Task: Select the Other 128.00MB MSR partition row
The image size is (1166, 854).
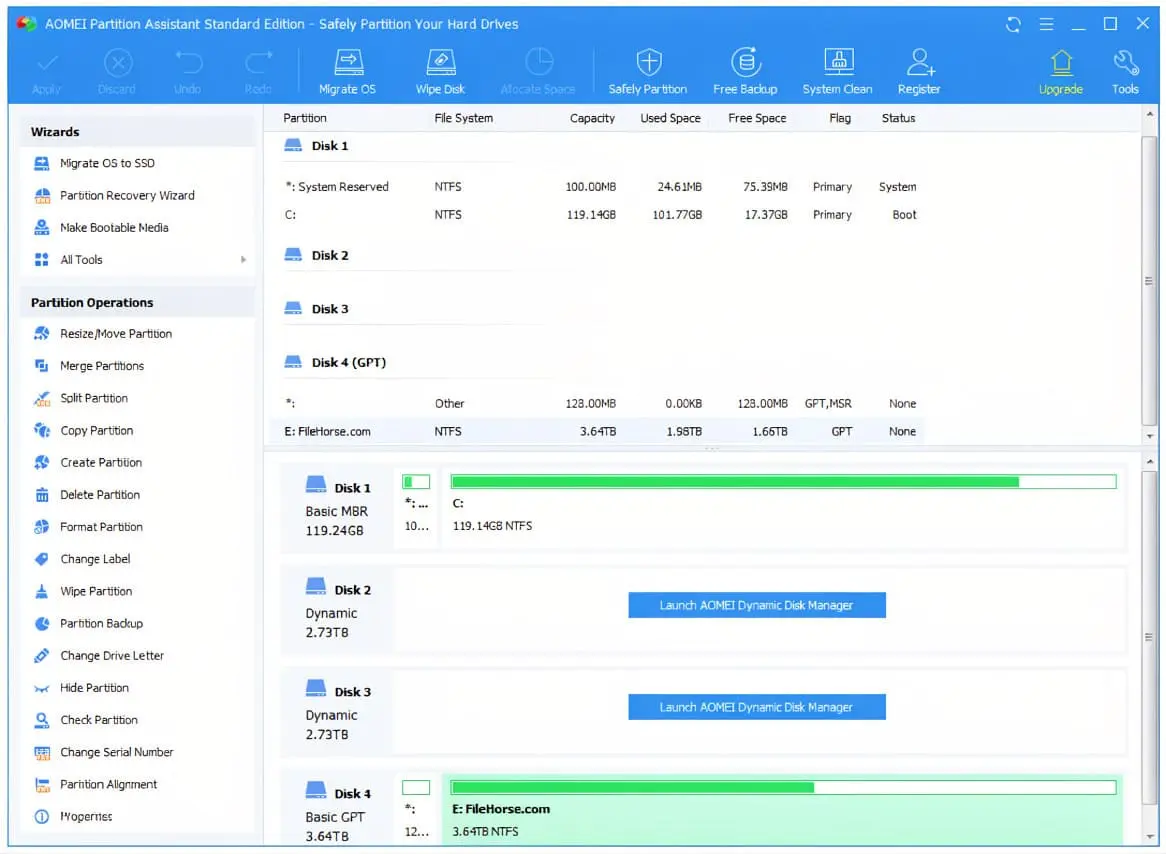Action: 599,404
